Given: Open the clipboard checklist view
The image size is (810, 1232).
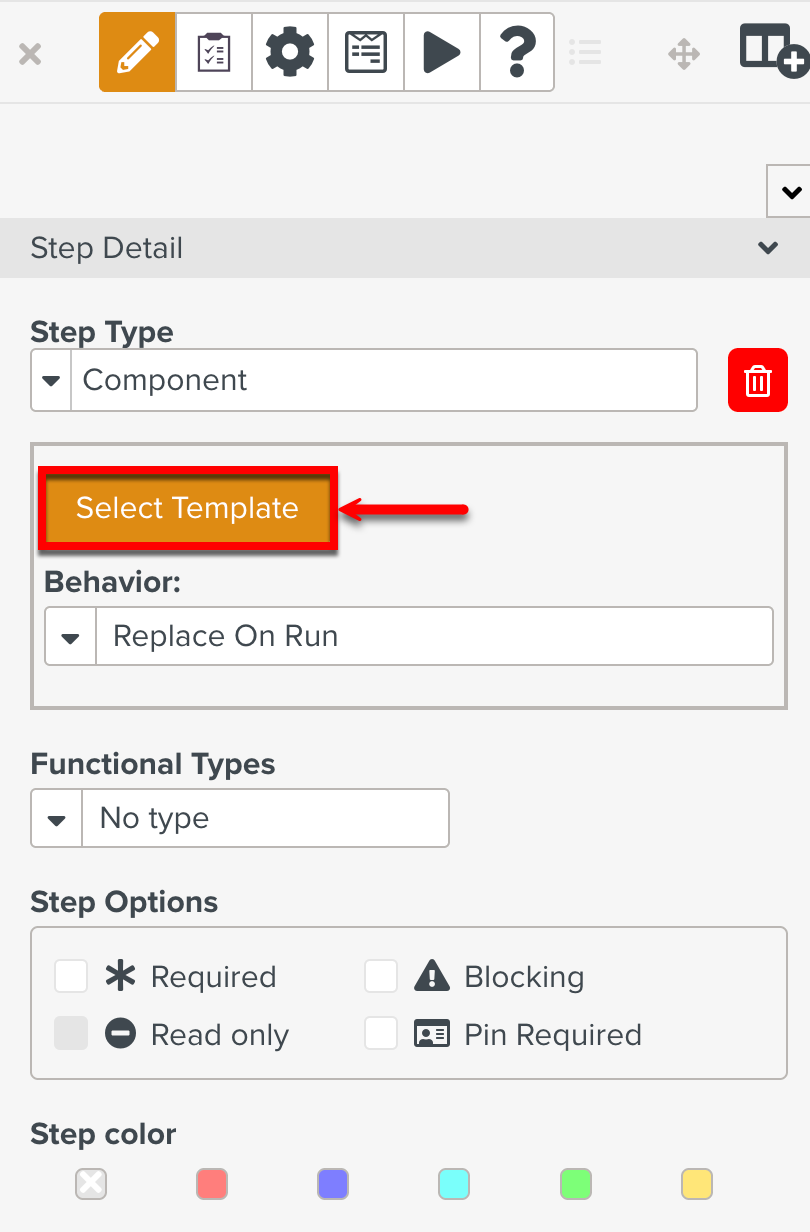Looking at the screenshot, I should point(213,52).
